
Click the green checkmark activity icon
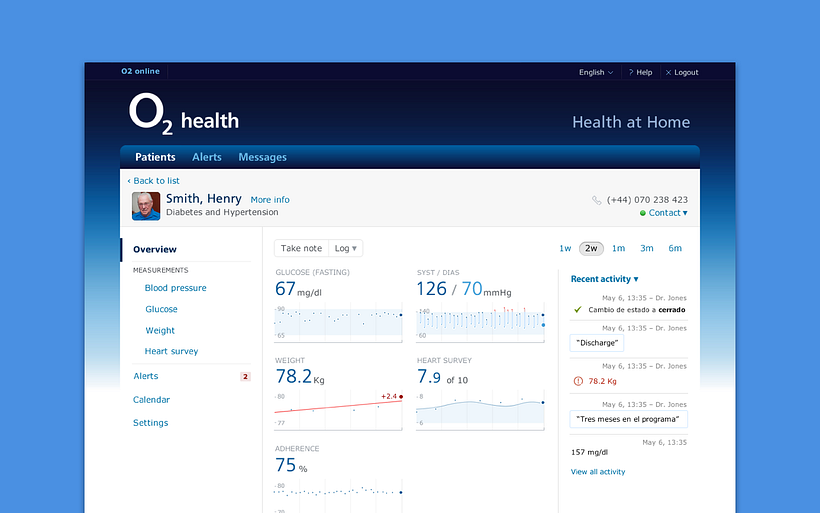578,310
